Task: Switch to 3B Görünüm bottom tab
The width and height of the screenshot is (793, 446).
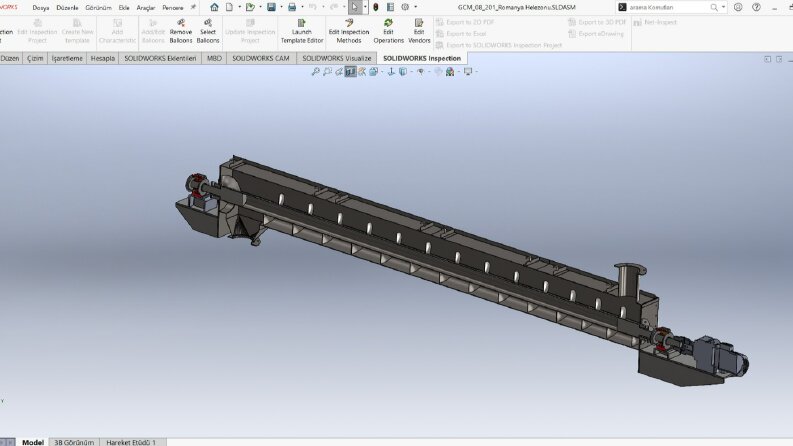Action: 74,442
